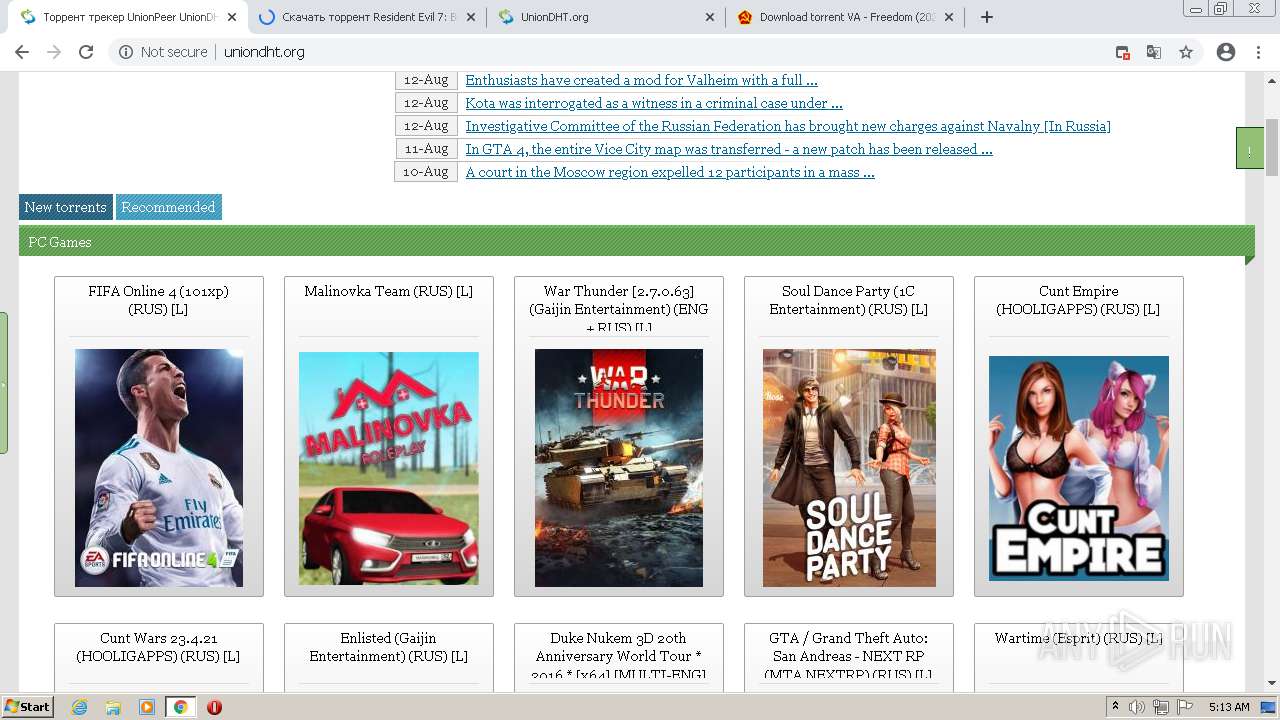The height and width of the screenshot is (720, 1280).
Task: Click the War Thunder tank cover image
Action: pos(619,468)
